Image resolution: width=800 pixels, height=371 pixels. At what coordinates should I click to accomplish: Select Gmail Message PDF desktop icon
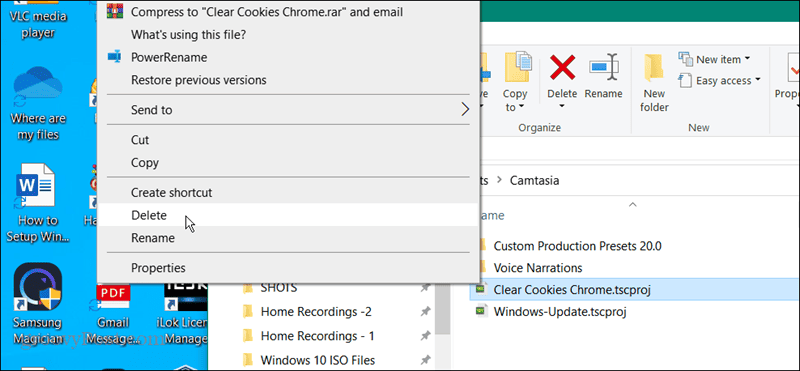click(x=113, y=314)
